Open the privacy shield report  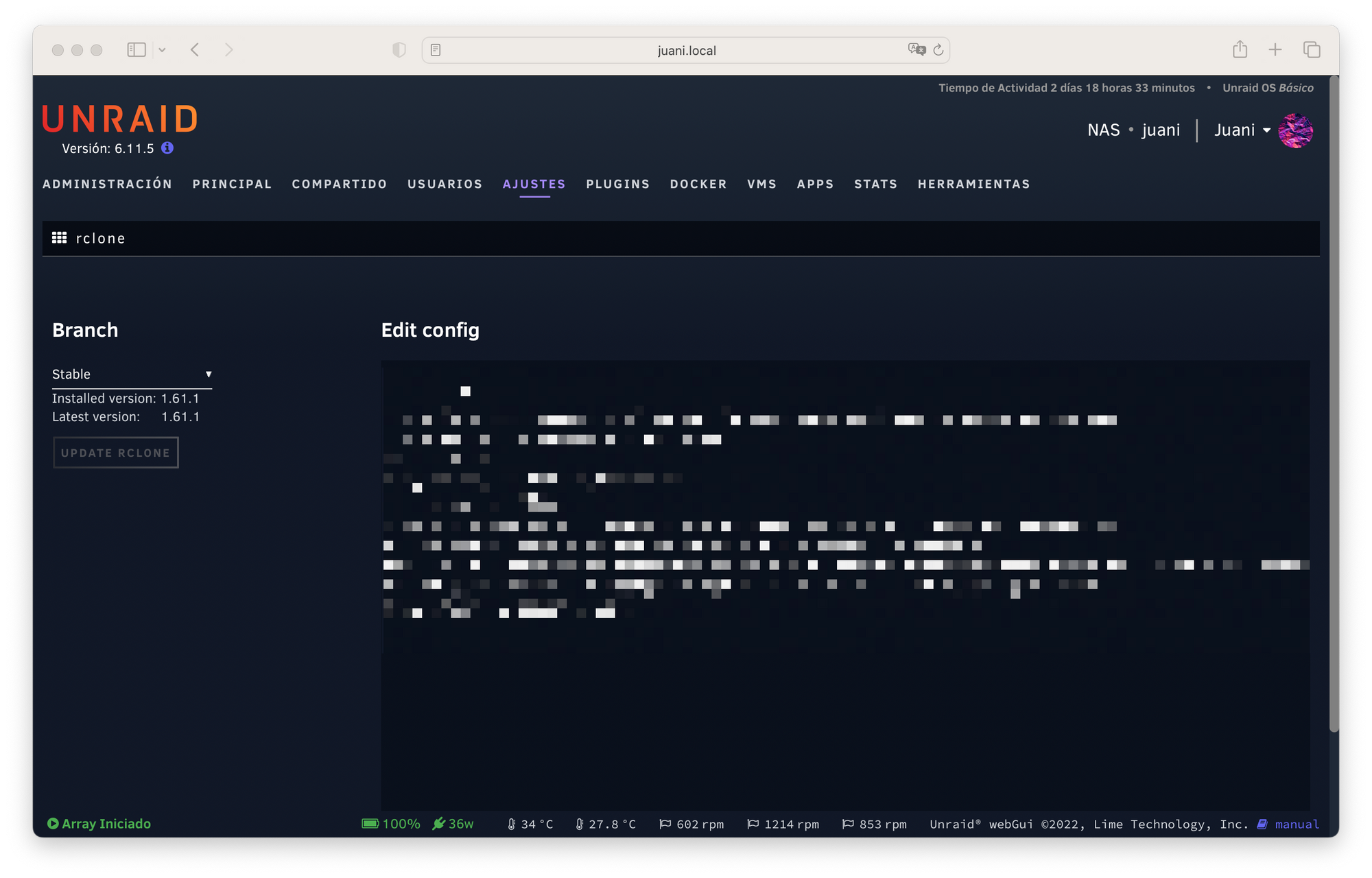coord(399,49)
